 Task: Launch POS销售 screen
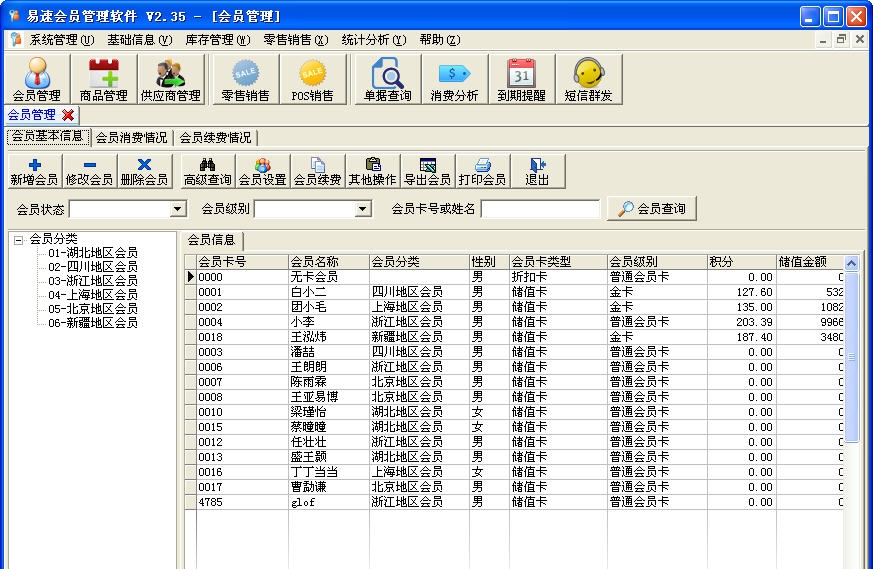(x=312, y=79)
